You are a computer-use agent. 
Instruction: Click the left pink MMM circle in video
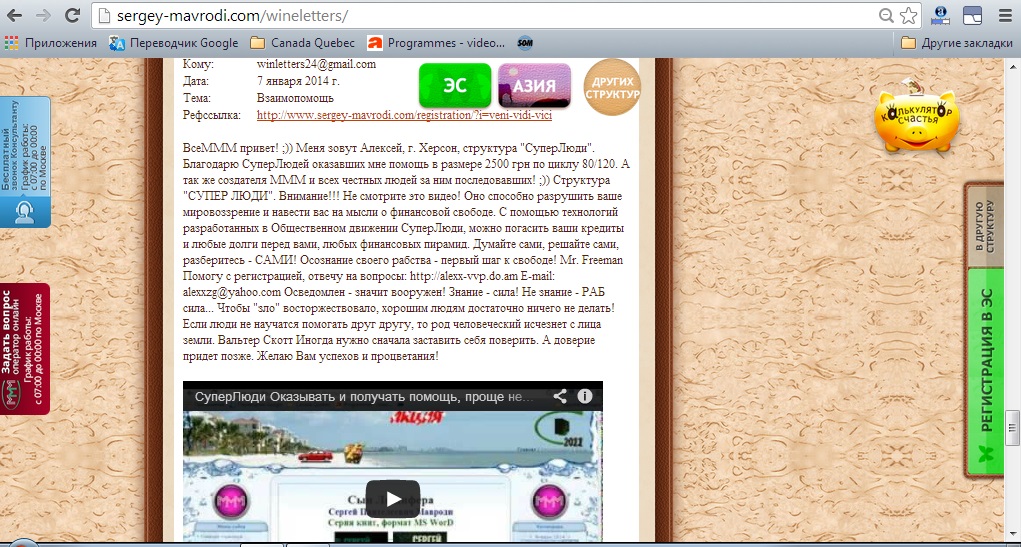231,501
